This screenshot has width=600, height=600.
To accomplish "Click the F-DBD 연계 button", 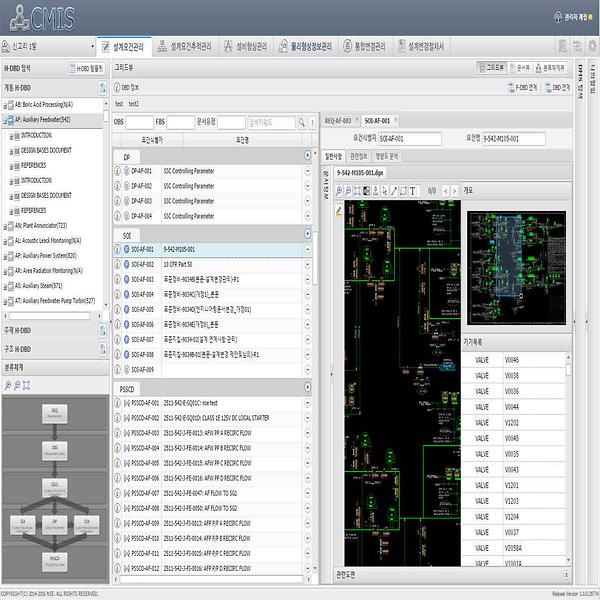I will [524, 87].
